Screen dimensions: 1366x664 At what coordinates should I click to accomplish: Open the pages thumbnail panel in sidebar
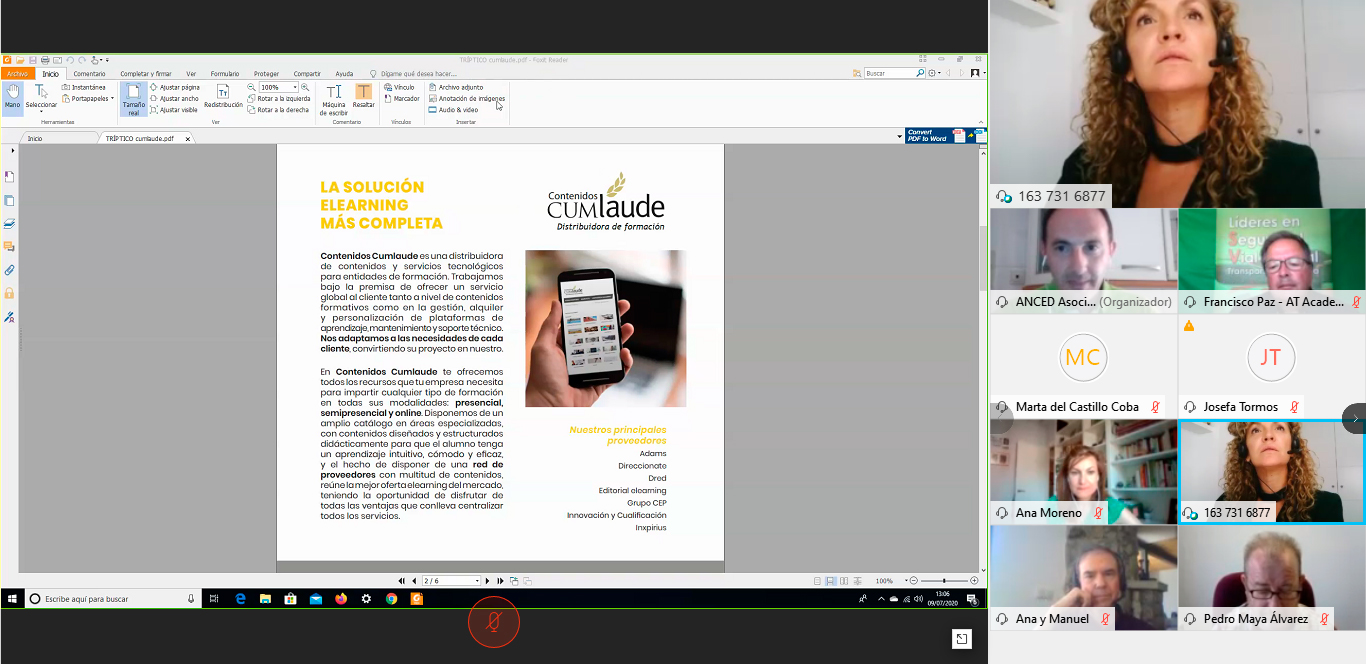tap(9, 200)
